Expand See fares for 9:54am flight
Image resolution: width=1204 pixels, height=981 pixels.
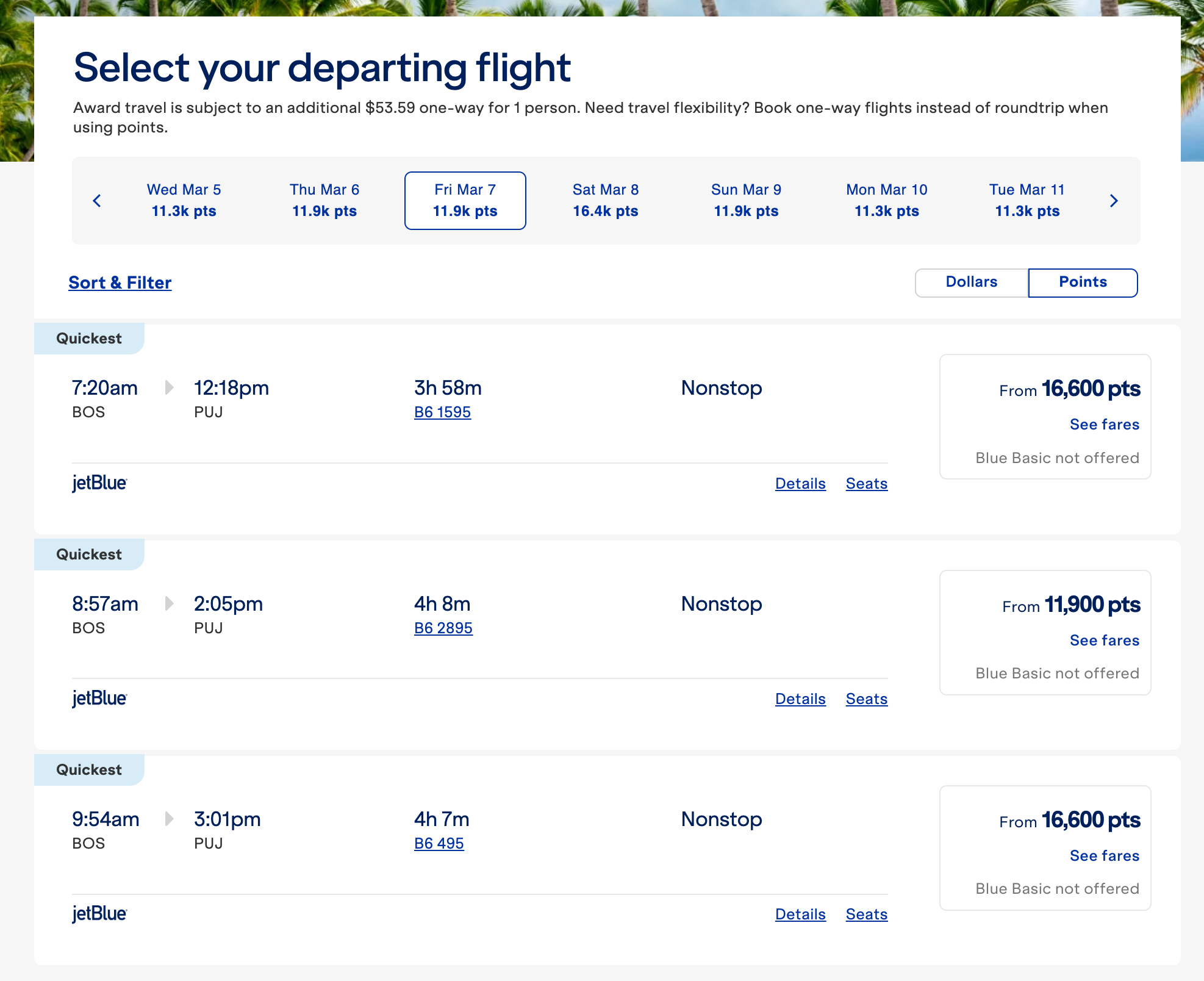pyautogui.click(x=1104, y=856)
